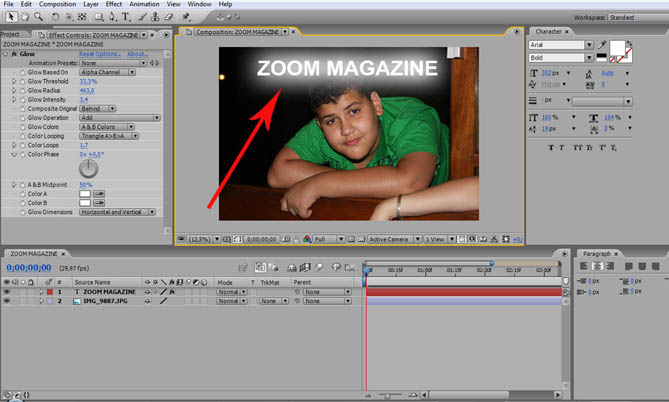Select the Eraser tool

pyautogui.click(x=170, y=17)
